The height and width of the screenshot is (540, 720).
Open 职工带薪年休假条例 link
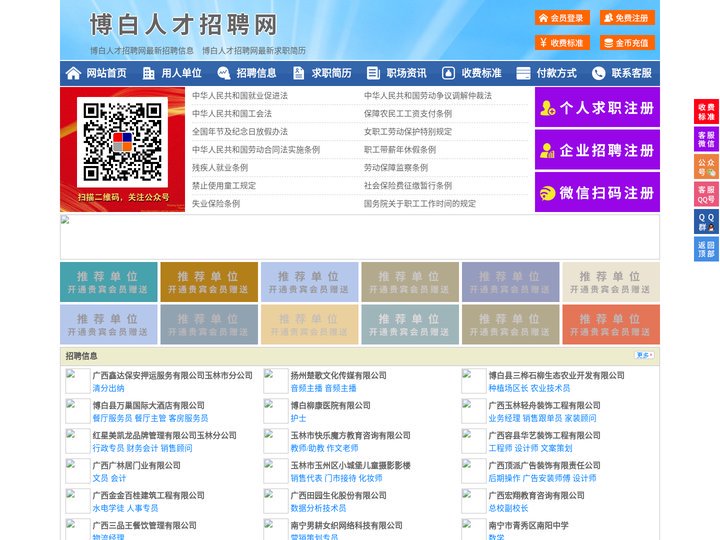400,150
